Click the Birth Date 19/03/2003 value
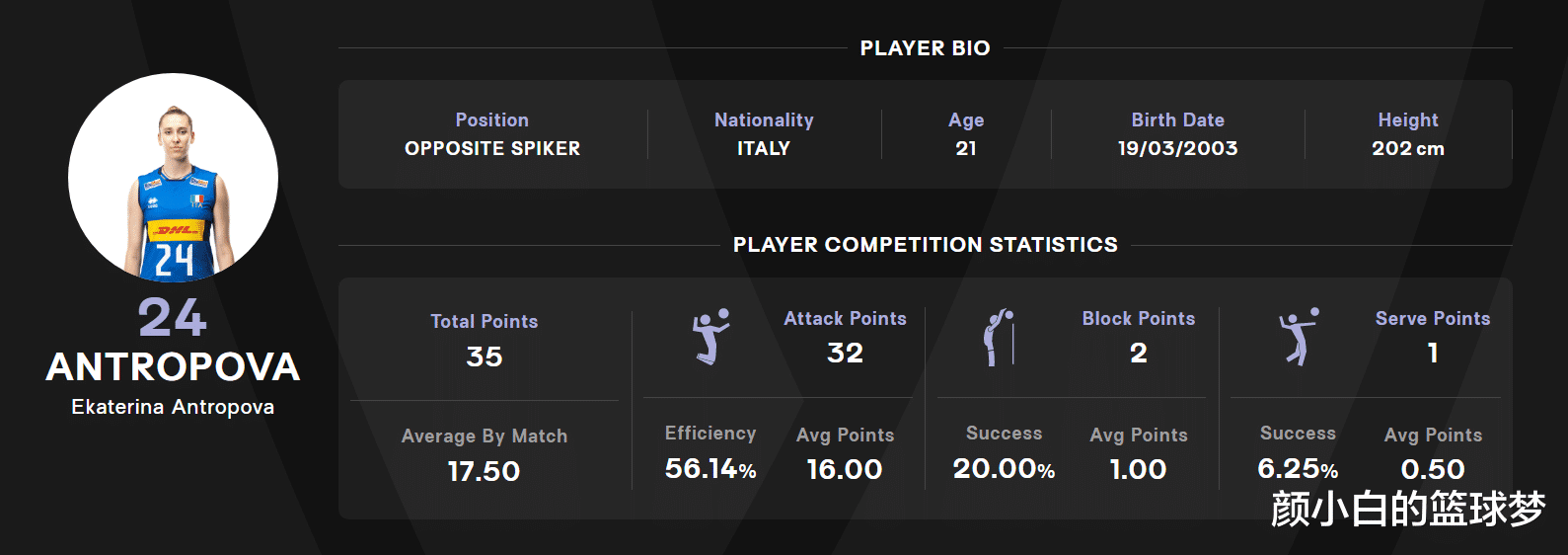 tap(1177, 148)
